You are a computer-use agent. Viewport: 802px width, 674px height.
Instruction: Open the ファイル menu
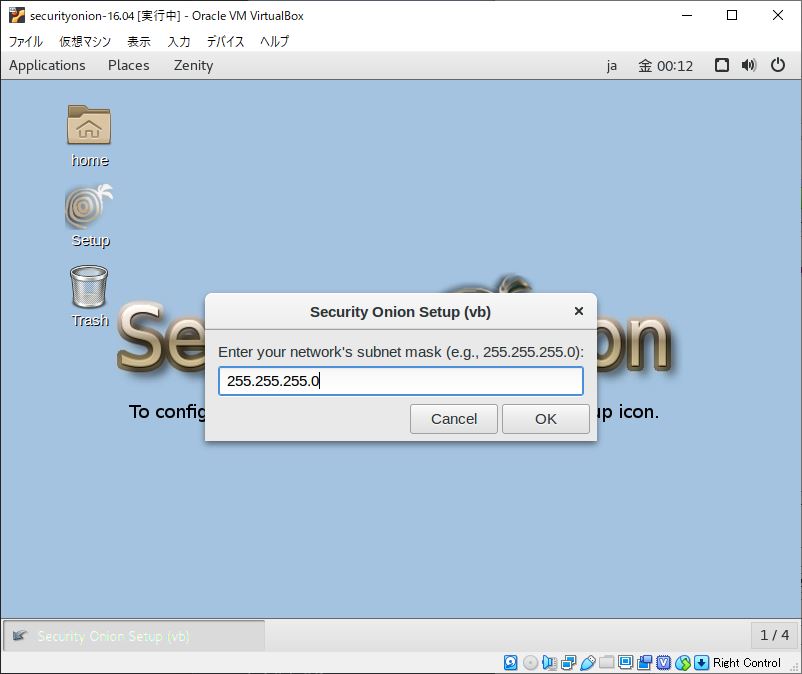(x=26, y=41)
